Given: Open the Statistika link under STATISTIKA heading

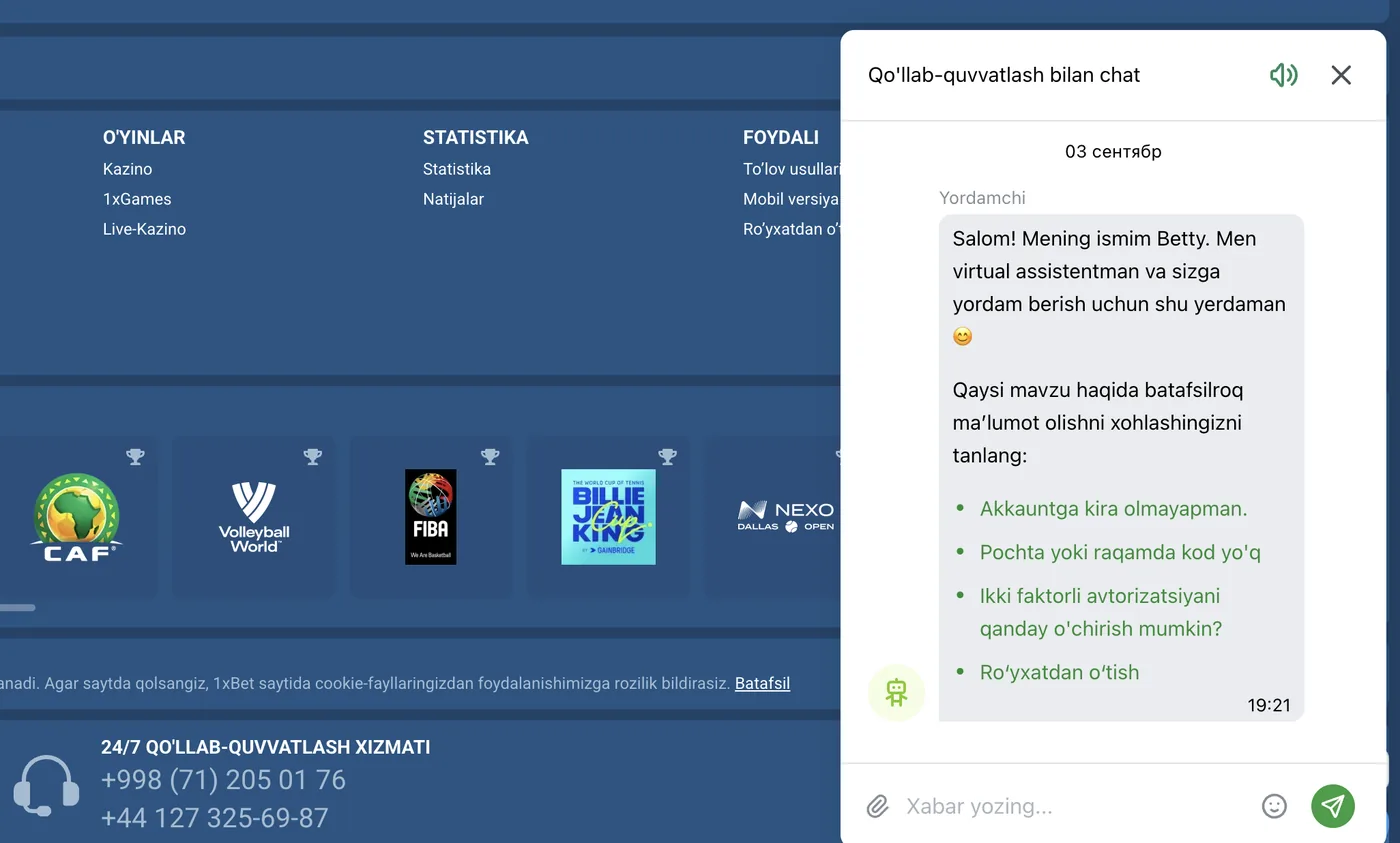Looking at the screenshot, I should tap(457, 169).
